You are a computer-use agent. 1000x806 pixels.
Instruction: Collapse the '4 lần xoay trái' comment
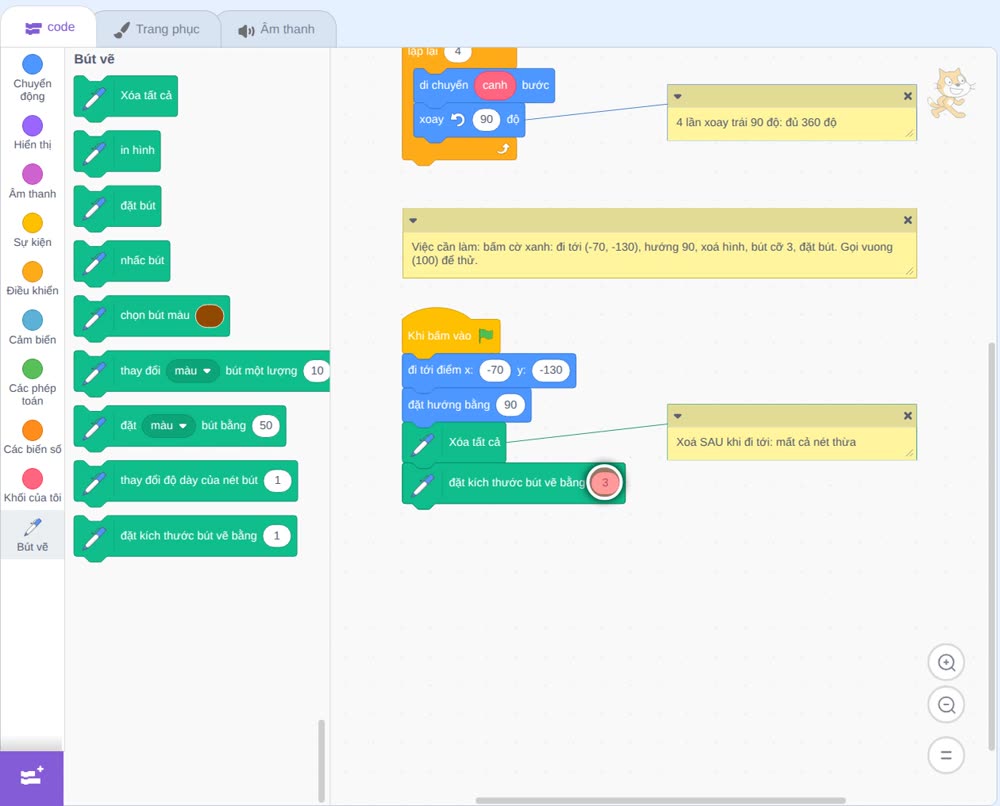pyautogui.click(x=678, y=96)
